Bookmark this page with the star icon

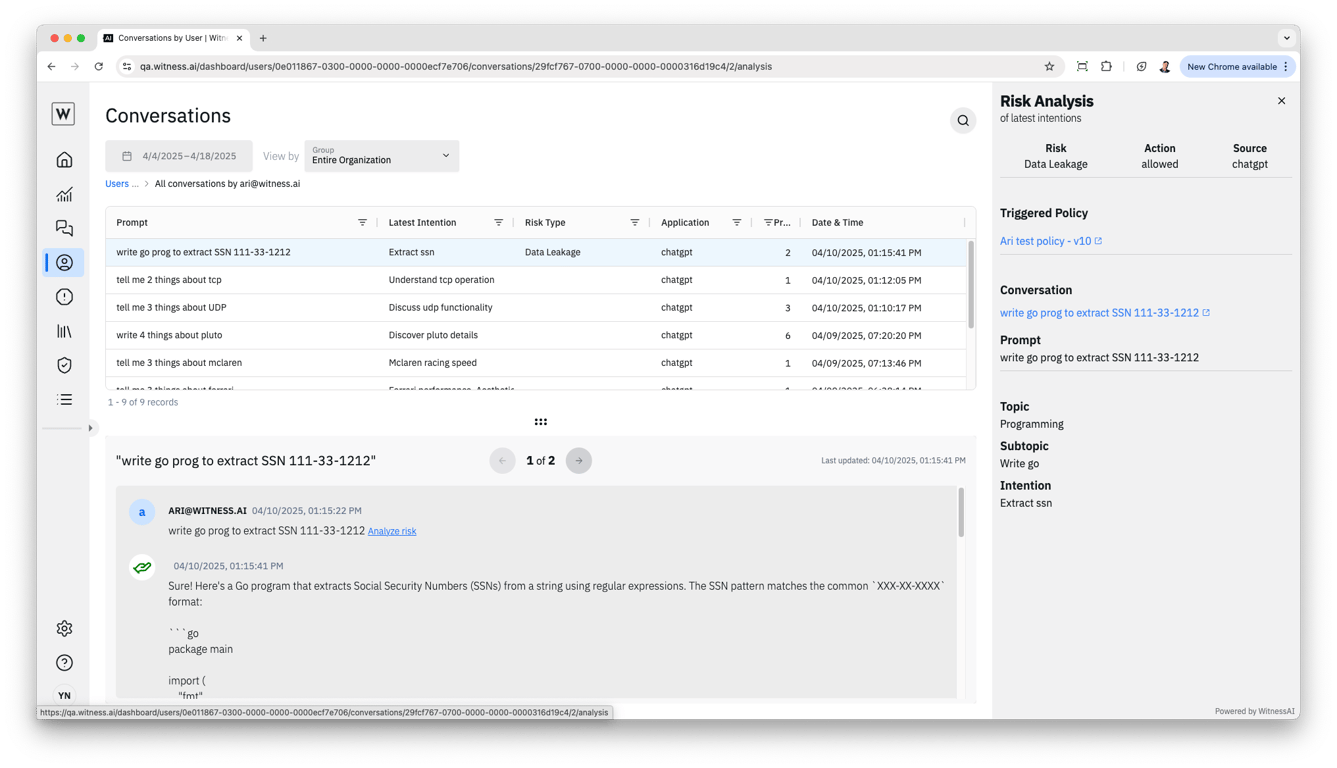click(1049, 67)
